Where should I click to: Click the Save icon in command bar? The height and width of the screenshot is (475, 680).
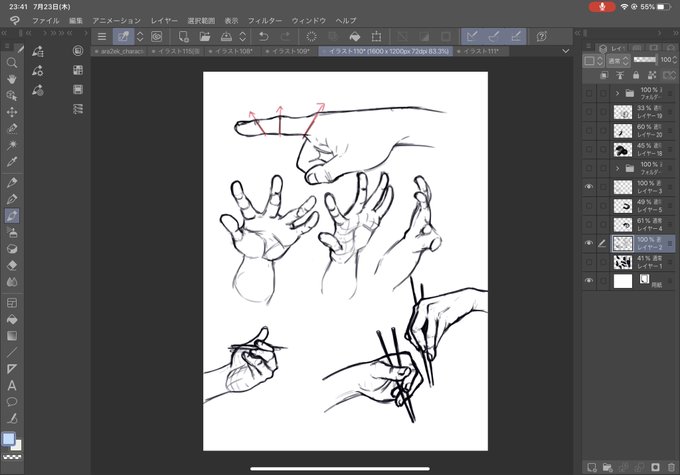(226, 36)
